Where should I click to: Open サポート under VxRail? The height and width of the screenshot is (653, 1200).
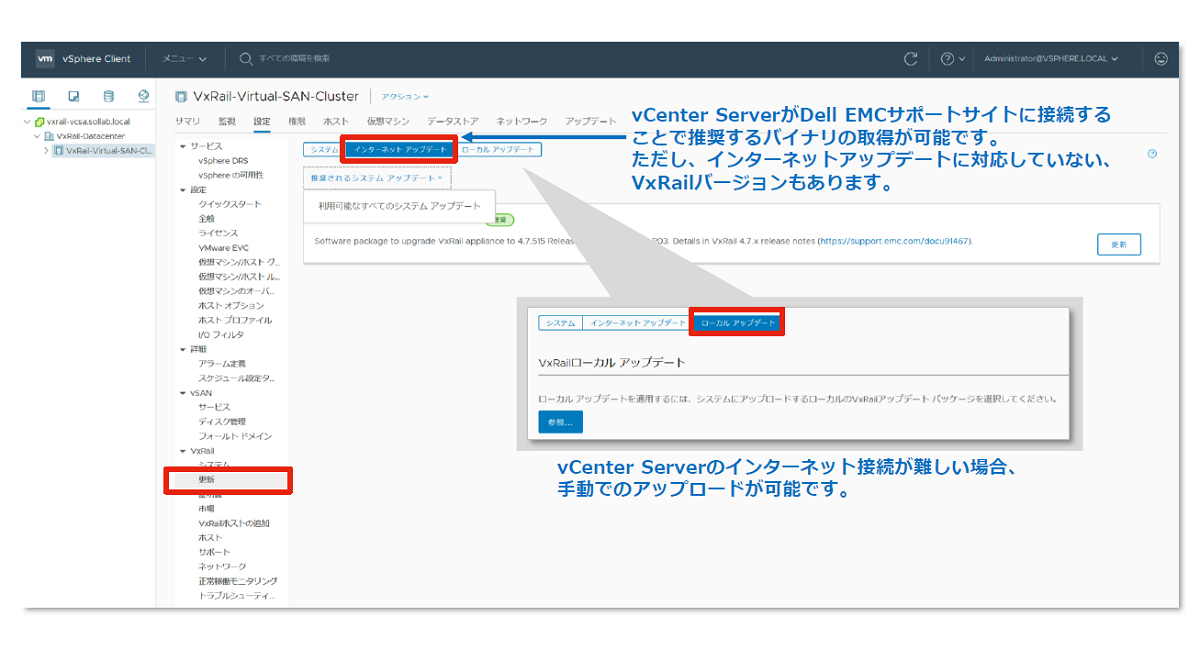point(214,552)
